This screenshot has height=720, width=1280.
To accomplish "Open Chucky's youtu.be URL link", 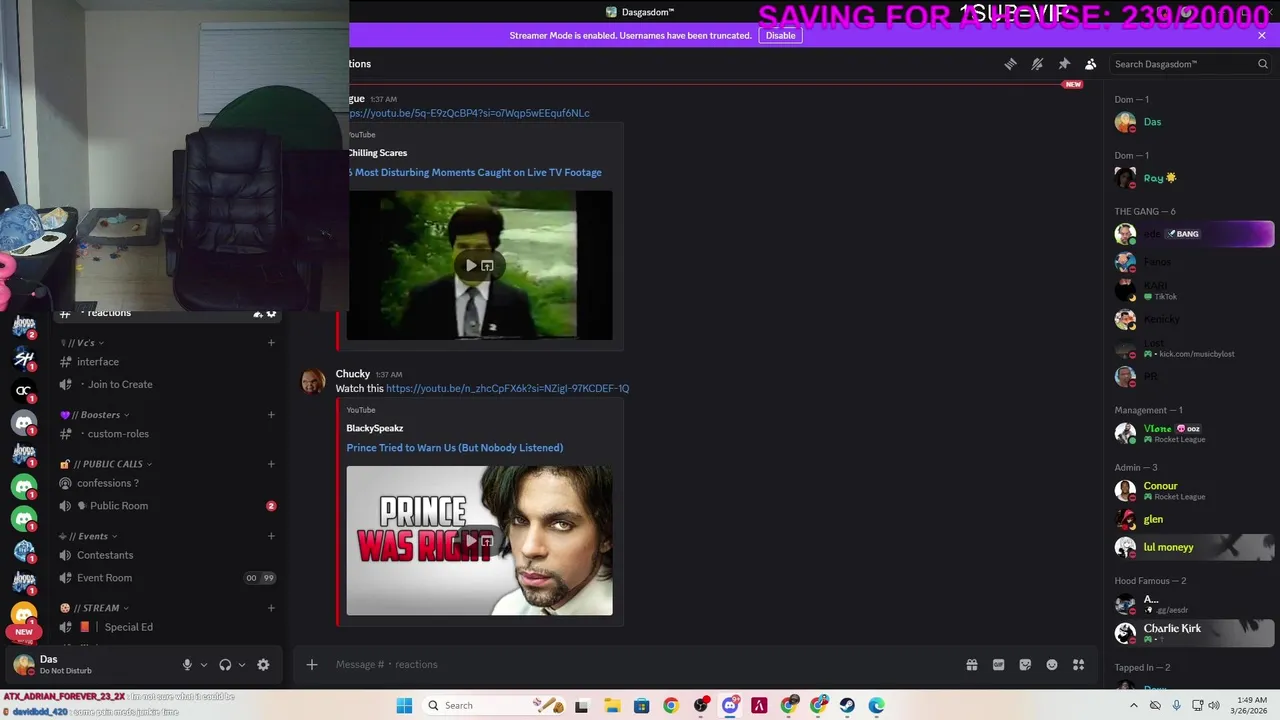I will [x=507, y=388].
